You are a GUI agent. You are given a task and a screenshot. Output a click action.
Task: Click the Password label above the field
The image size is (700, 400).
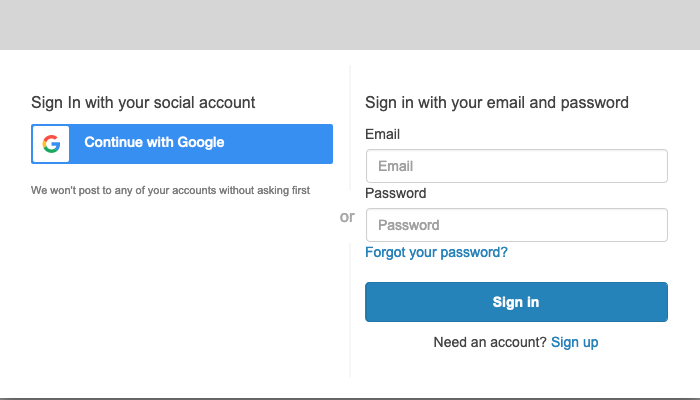tap(396, 193)
